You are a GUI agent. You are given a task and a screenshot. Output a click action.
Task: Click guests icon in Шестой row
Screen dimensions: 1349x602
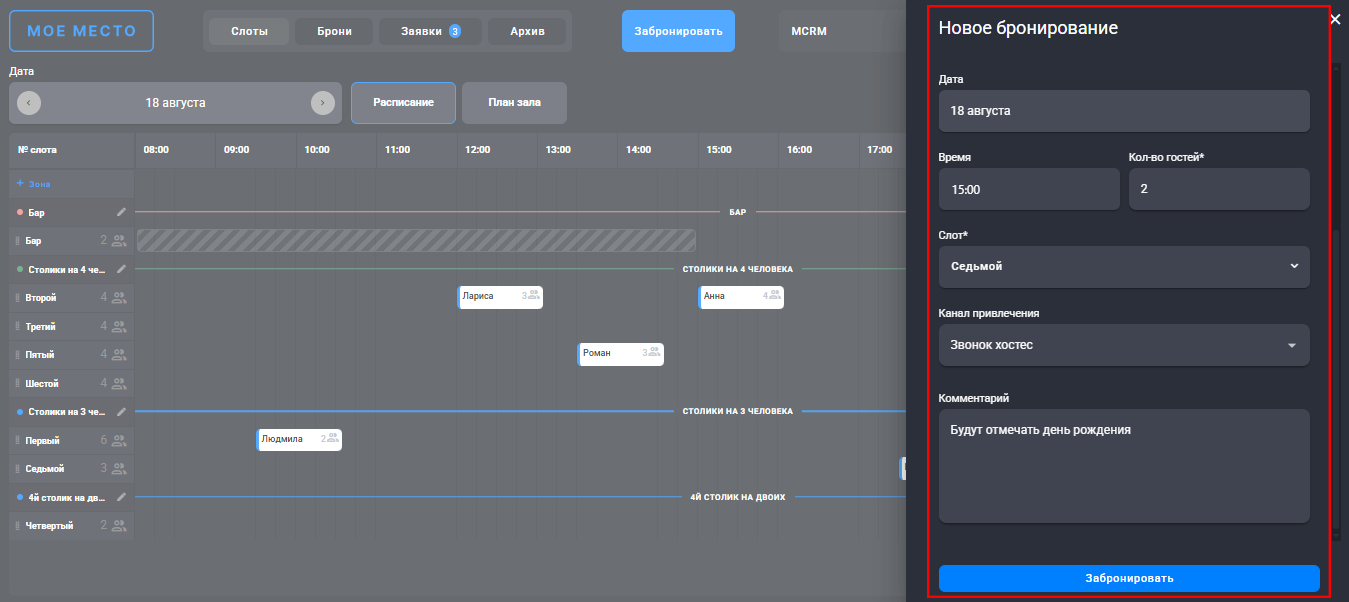pos(119,383)
